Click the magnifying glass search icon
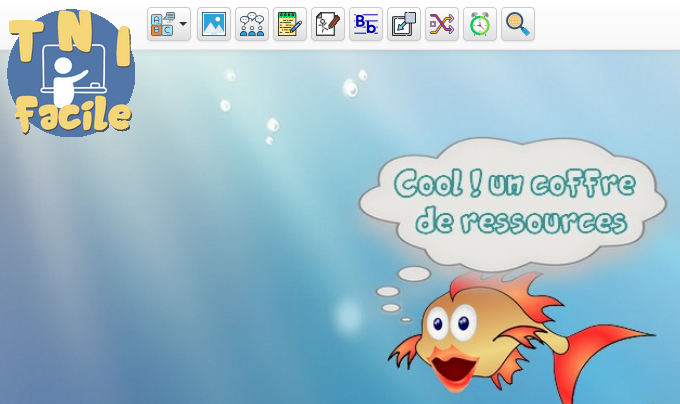The image size is (680, 404). pos(518,25)
